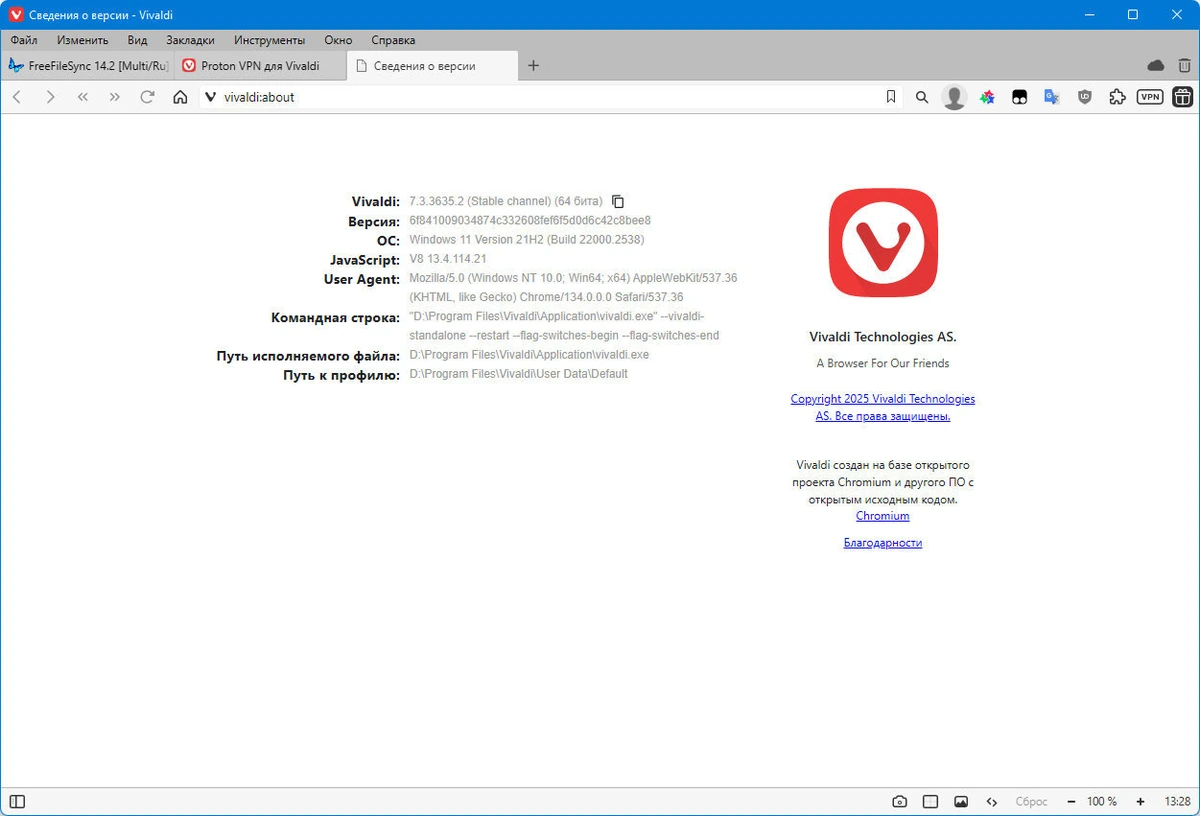Open the Закладки menu
The image size is (1200, 816).
point(190,40)
